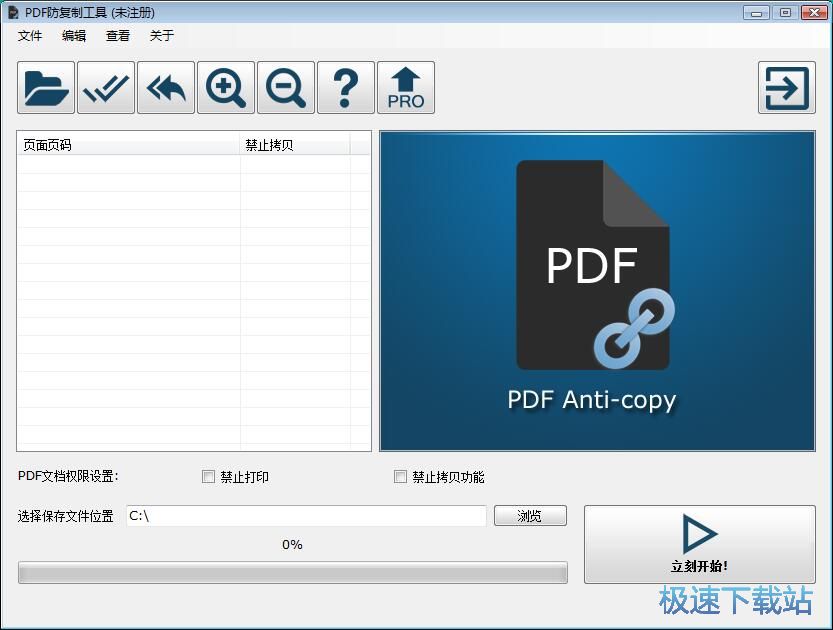Image resolution: width=833 pixels, height=630 pixels.
Task: Start processing with the 立刻开始 button
Action: pos(698,544)
